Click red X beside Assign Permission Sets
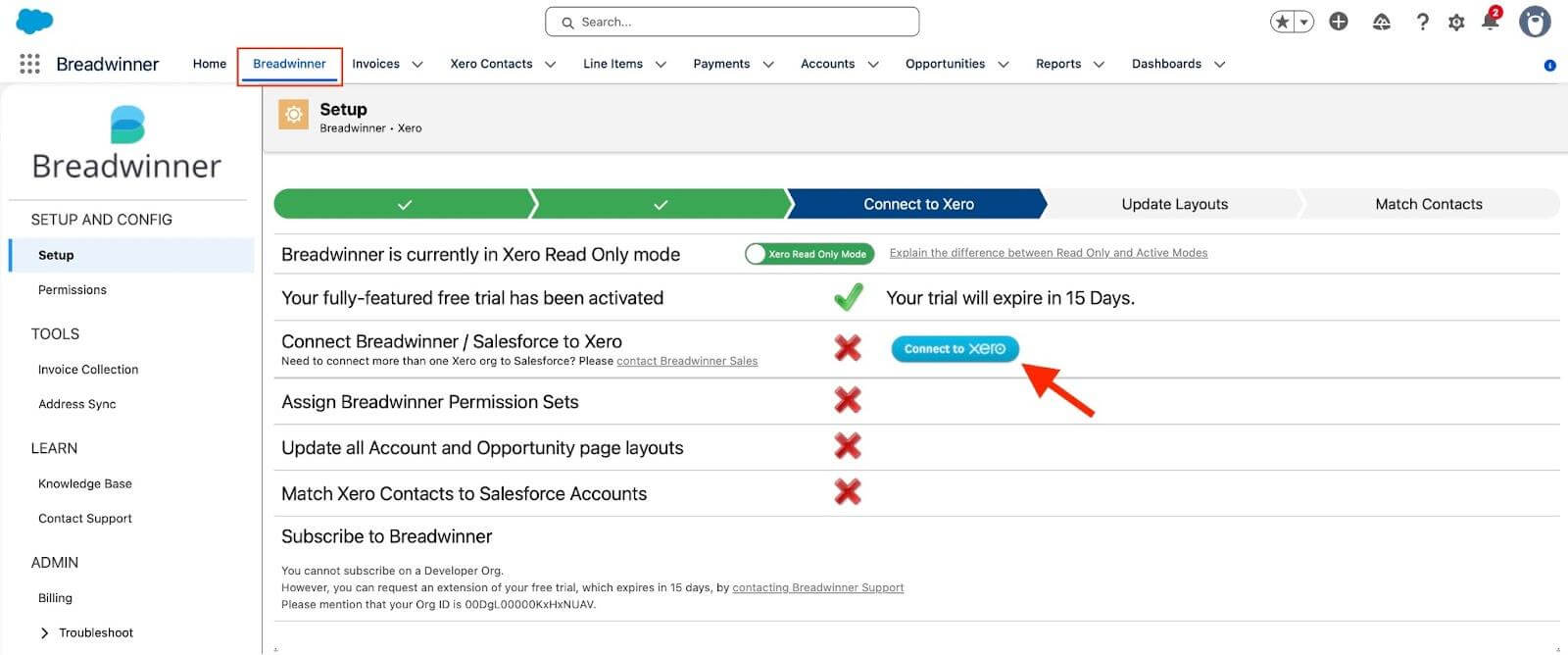This screenshot has width=1568, height=655. [848, 400]
